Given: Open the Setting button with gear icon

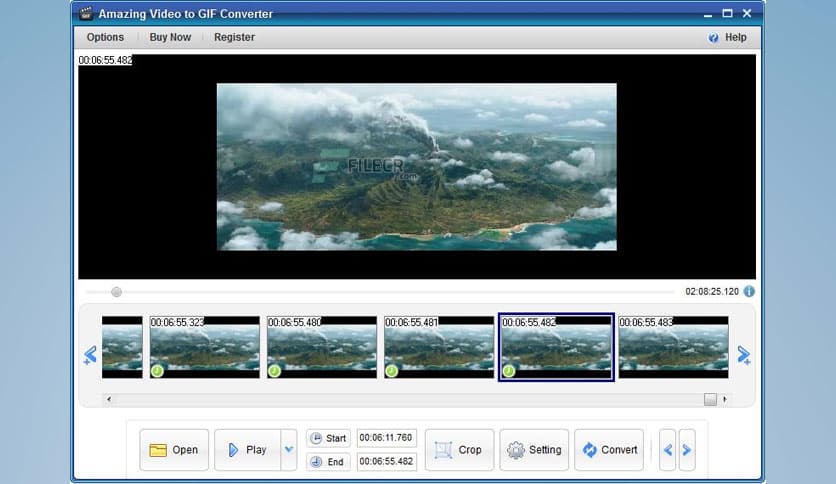Looking at the screenshot, I should pyautogui.click(x=534, y=450).
